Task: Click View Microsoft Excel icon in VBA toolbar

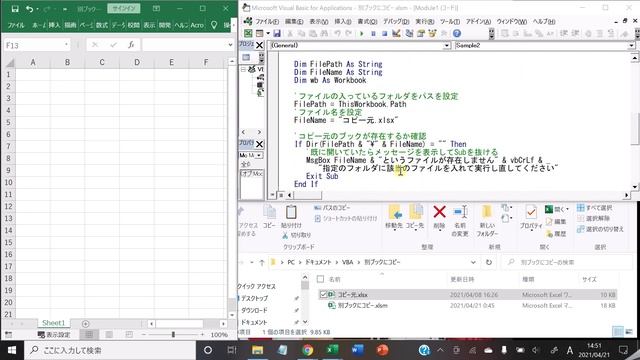Action: pos(248,33)
